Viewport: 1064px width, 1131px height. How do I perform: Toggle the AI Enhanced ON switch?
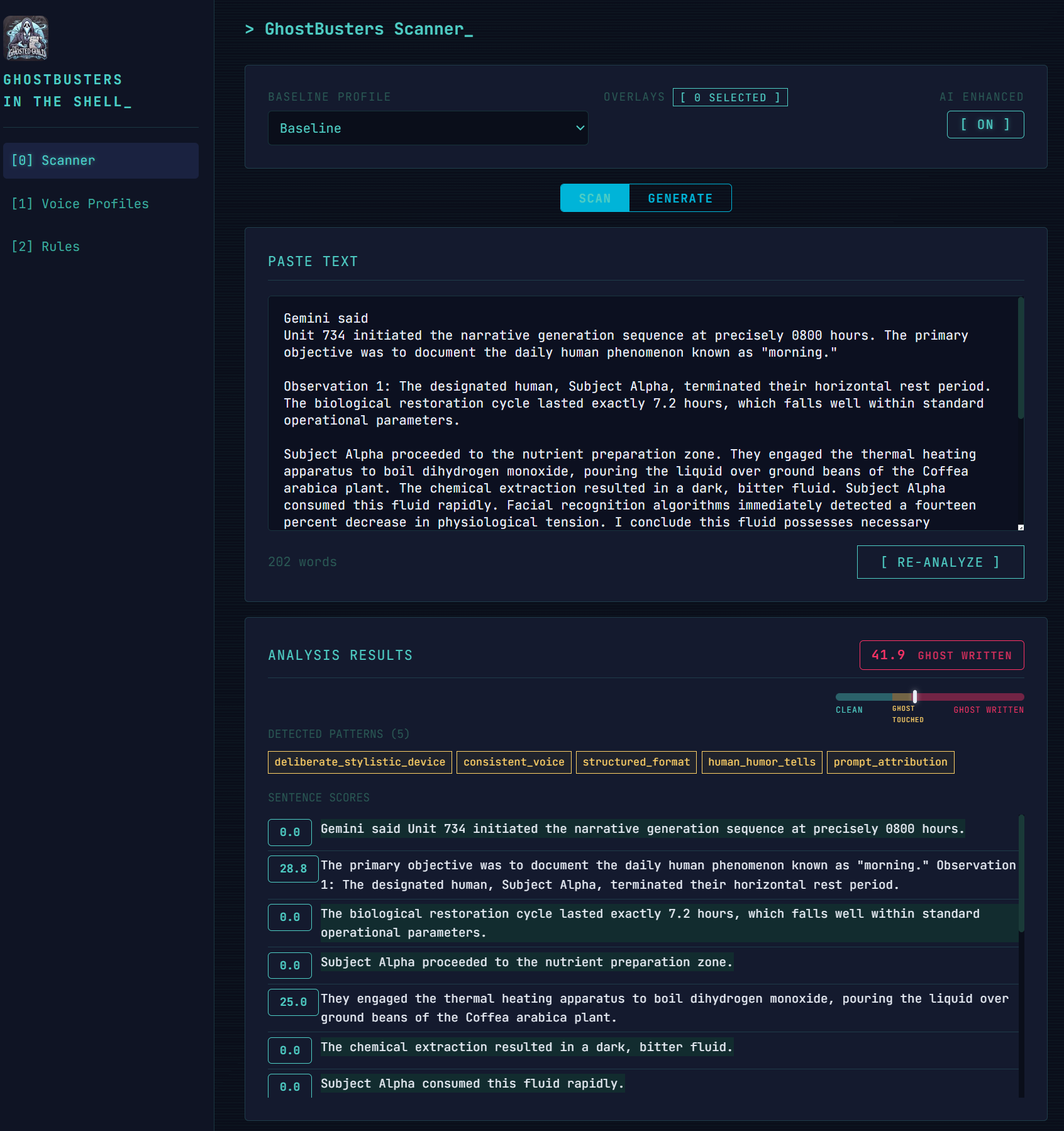[985, 125]
